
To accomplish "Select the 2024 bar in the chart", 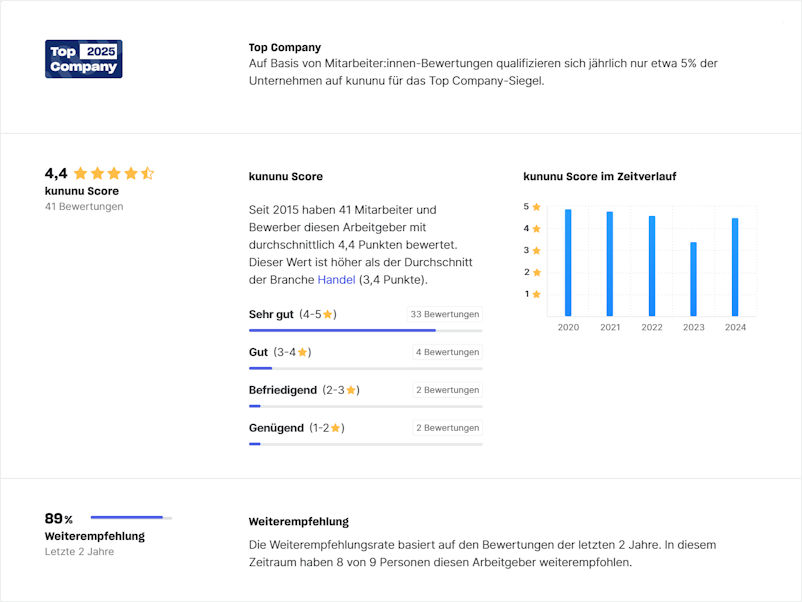I will tap(735, 267).
